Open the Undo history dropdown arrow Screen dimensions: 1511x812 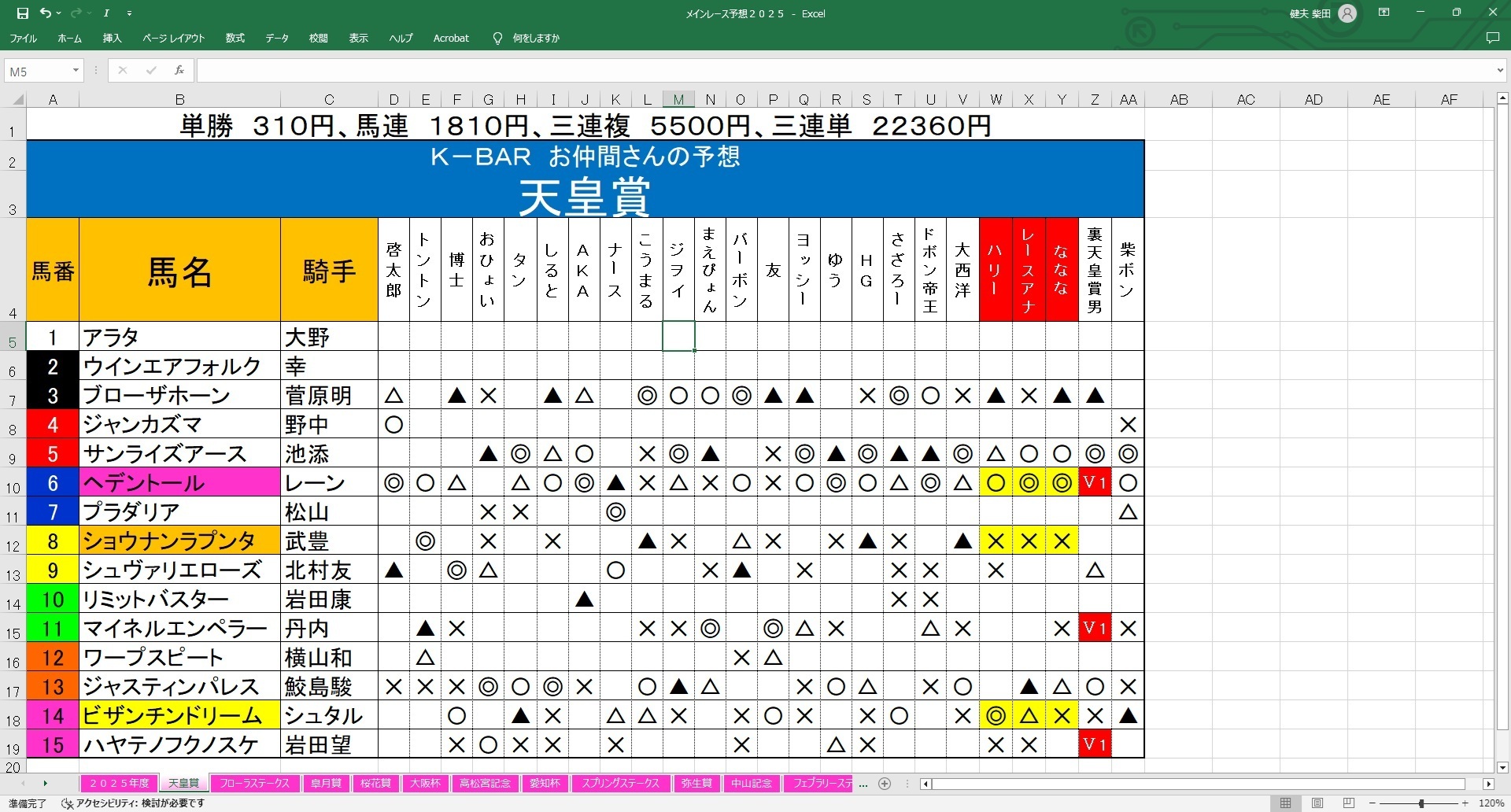pyautogui.click(x=58, y=13)
